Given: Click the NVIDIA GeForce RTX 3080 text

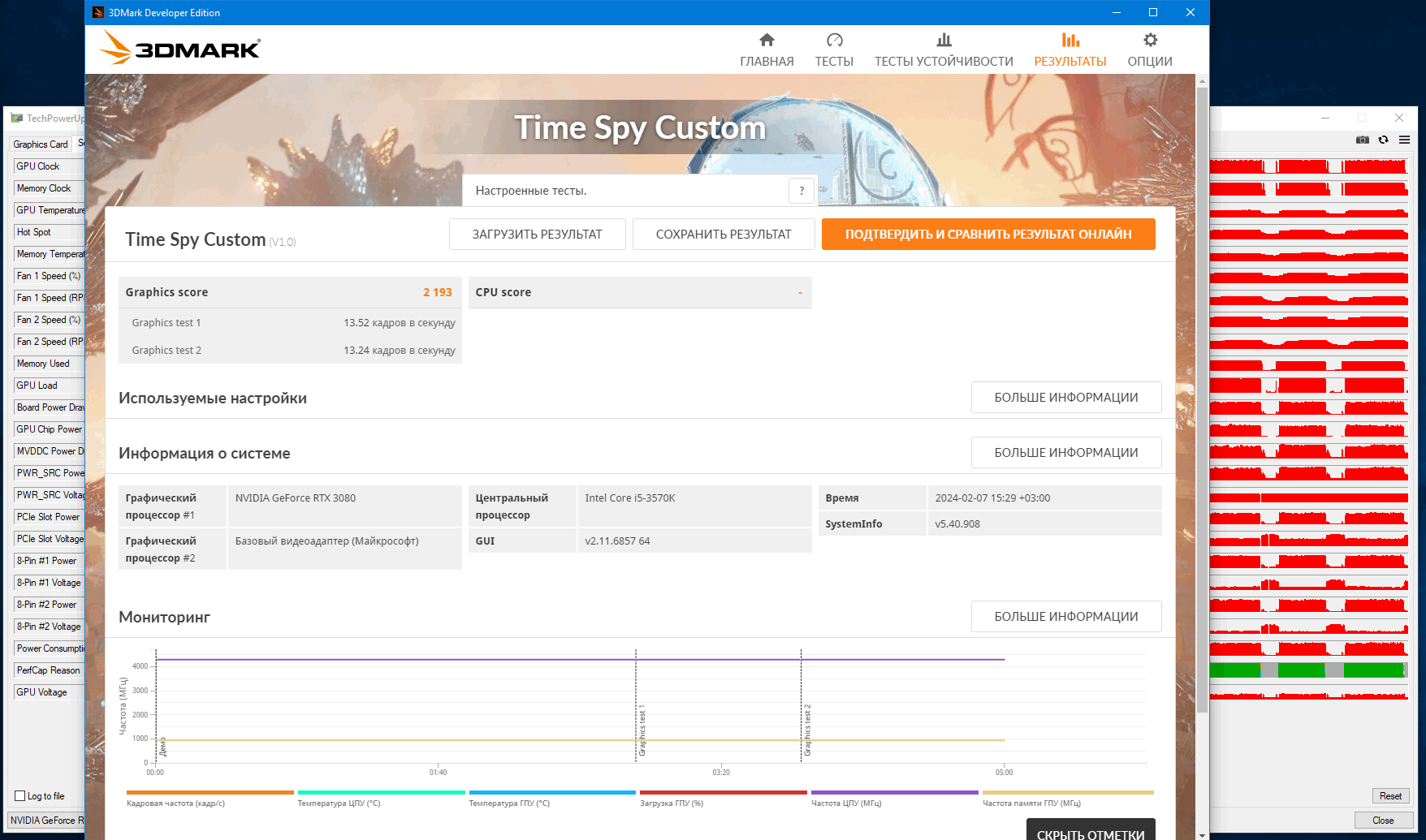Looking at the screenshot, I should click(296, 498).
